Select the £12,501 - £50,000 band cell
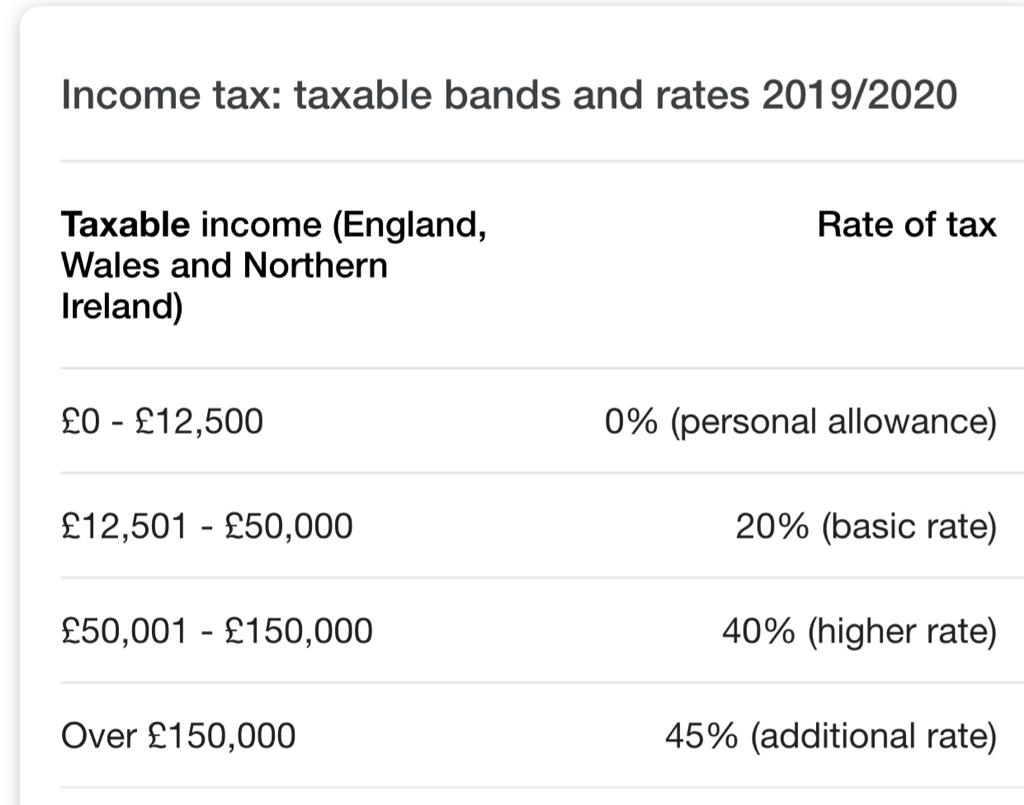This screenshot has height=805, width=1024. coord(207,526)
